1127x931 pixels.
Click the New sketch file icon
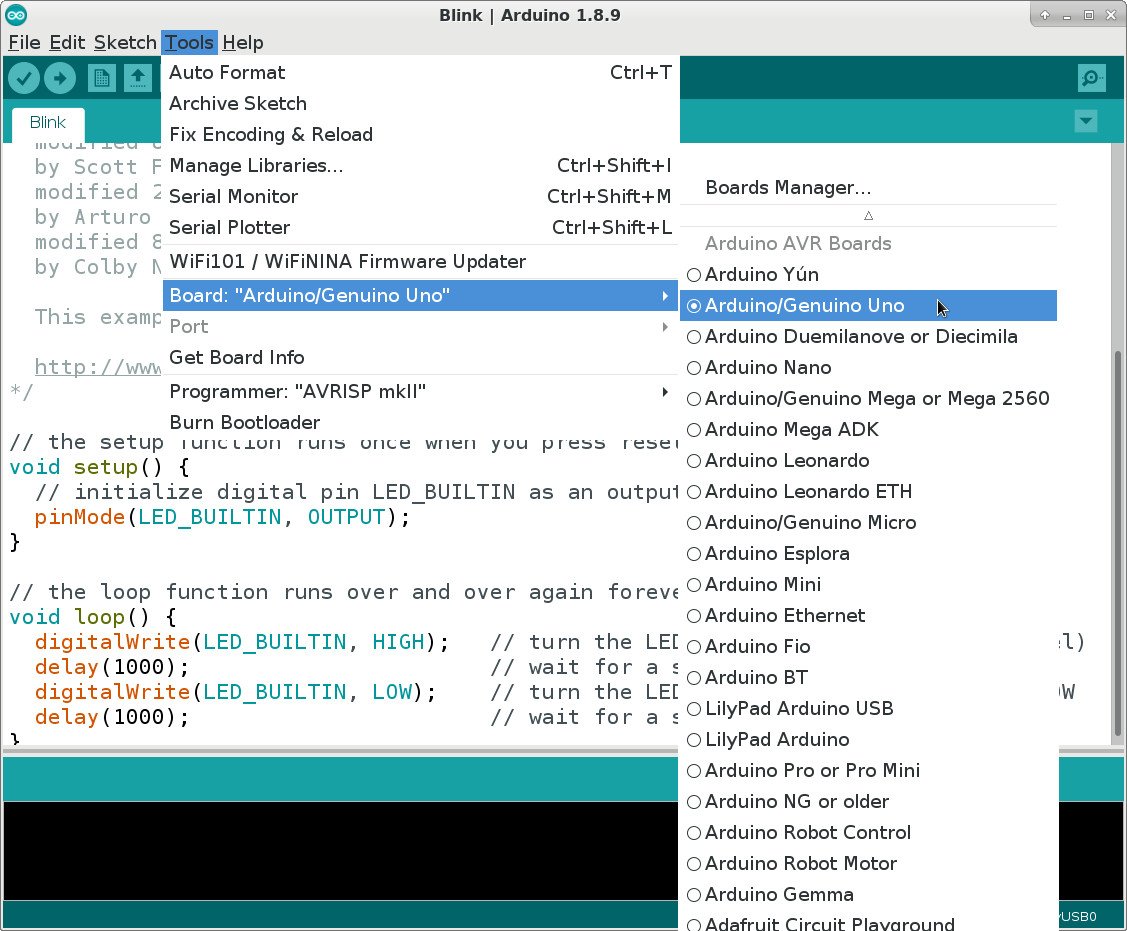101,78
